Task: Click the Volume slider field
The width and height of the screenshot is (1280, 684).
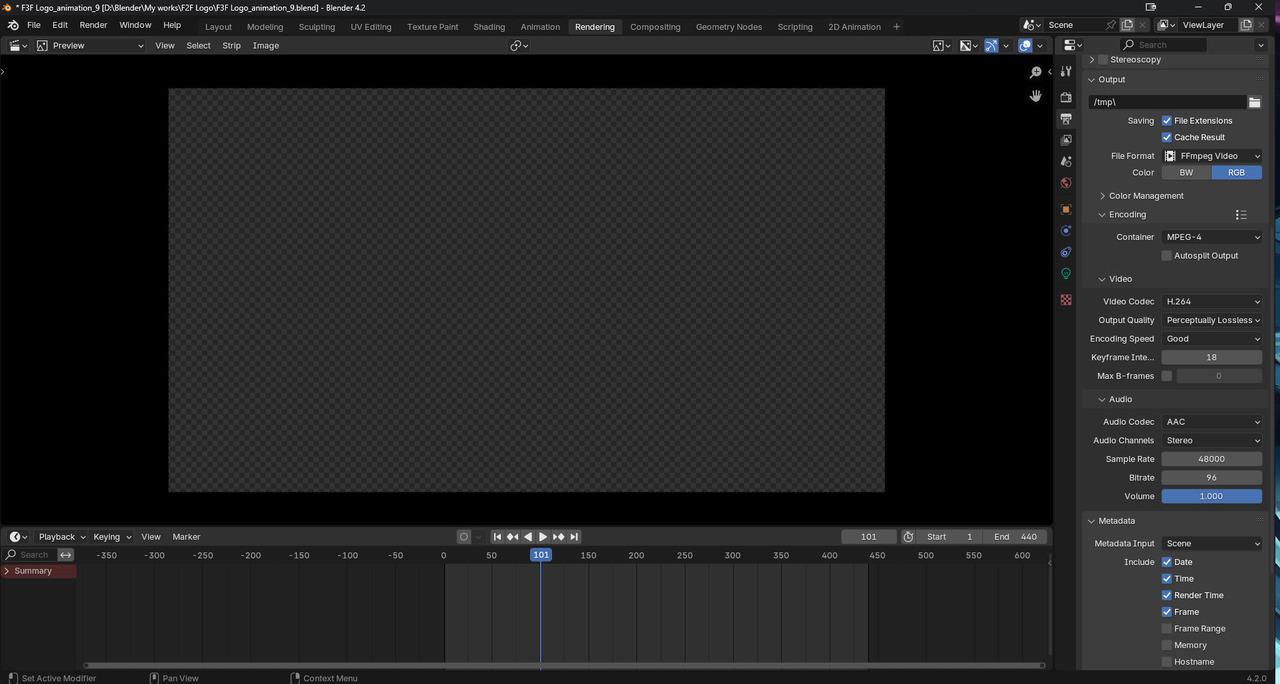Action: point(1211,496)
